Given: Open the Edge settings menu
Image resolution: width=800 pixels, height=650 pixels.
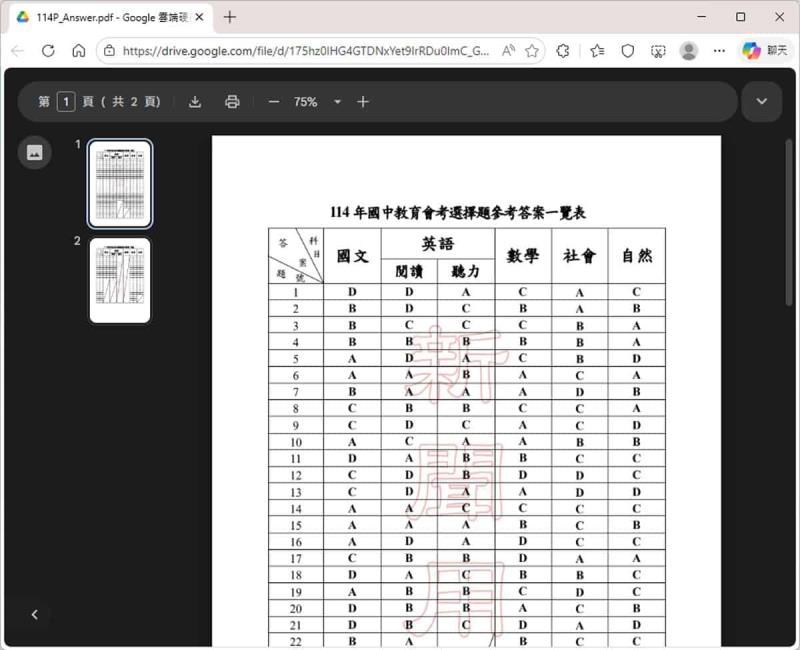Looking at the screenshot, I should tap(719, 50).
